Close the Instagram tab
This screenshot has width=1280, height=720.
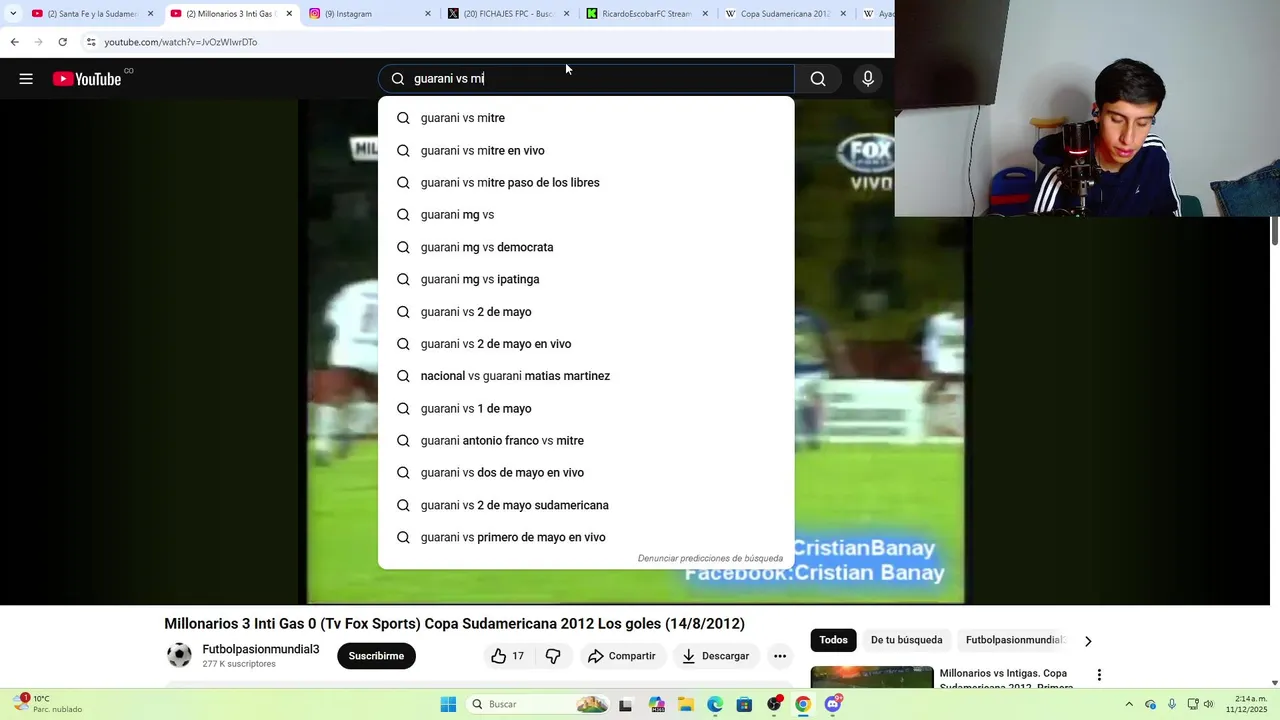pos(428,14)
